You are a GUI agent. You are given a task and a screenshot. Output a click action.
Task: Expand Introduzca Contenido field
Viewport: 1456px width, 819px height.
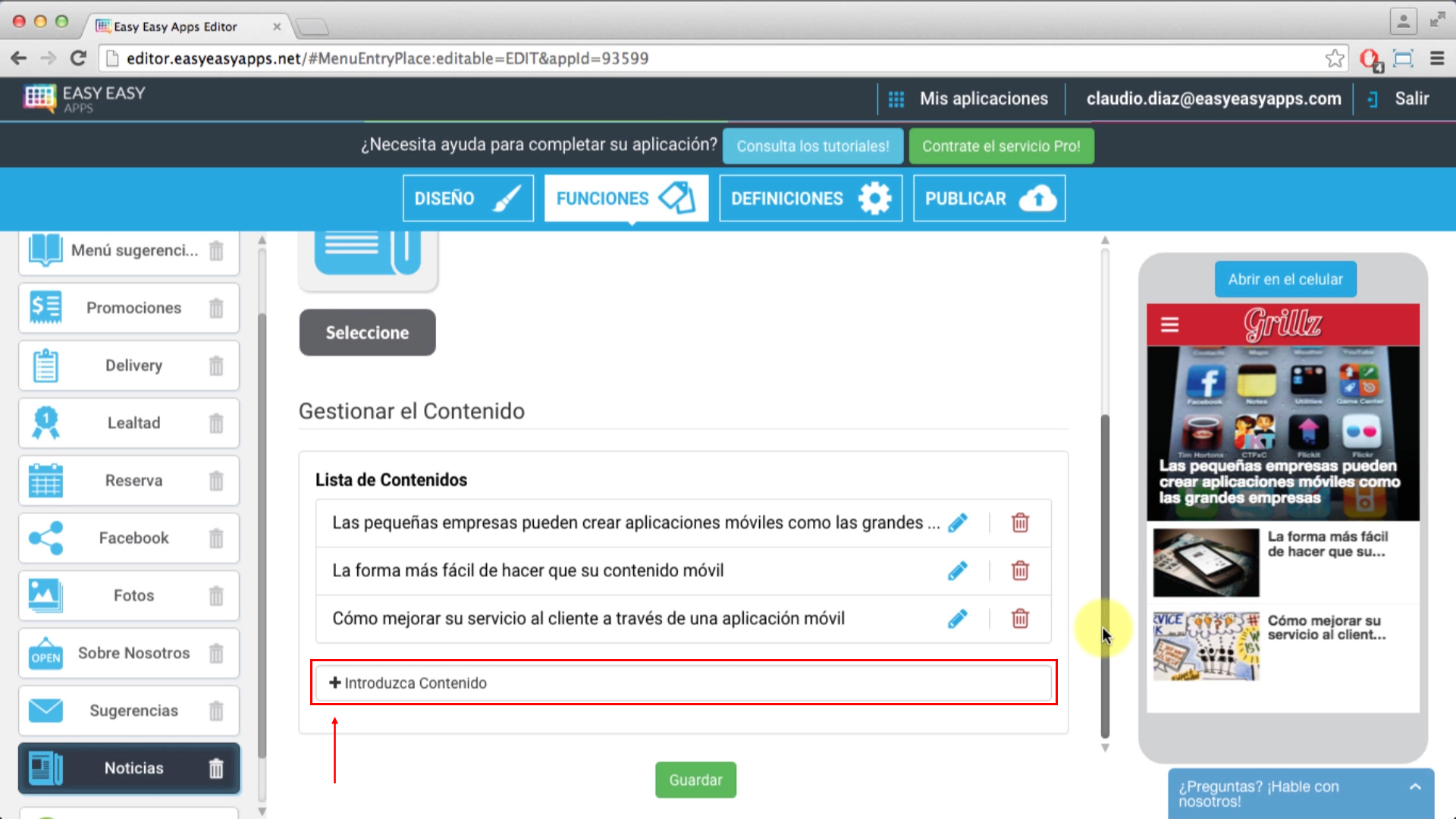pos(683,682)
